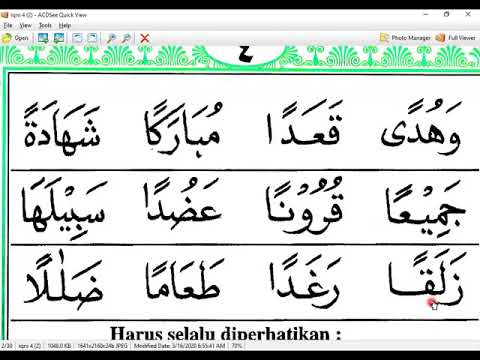480x360 pixels.
Task: Open the File menu
Action: point(8,26)
